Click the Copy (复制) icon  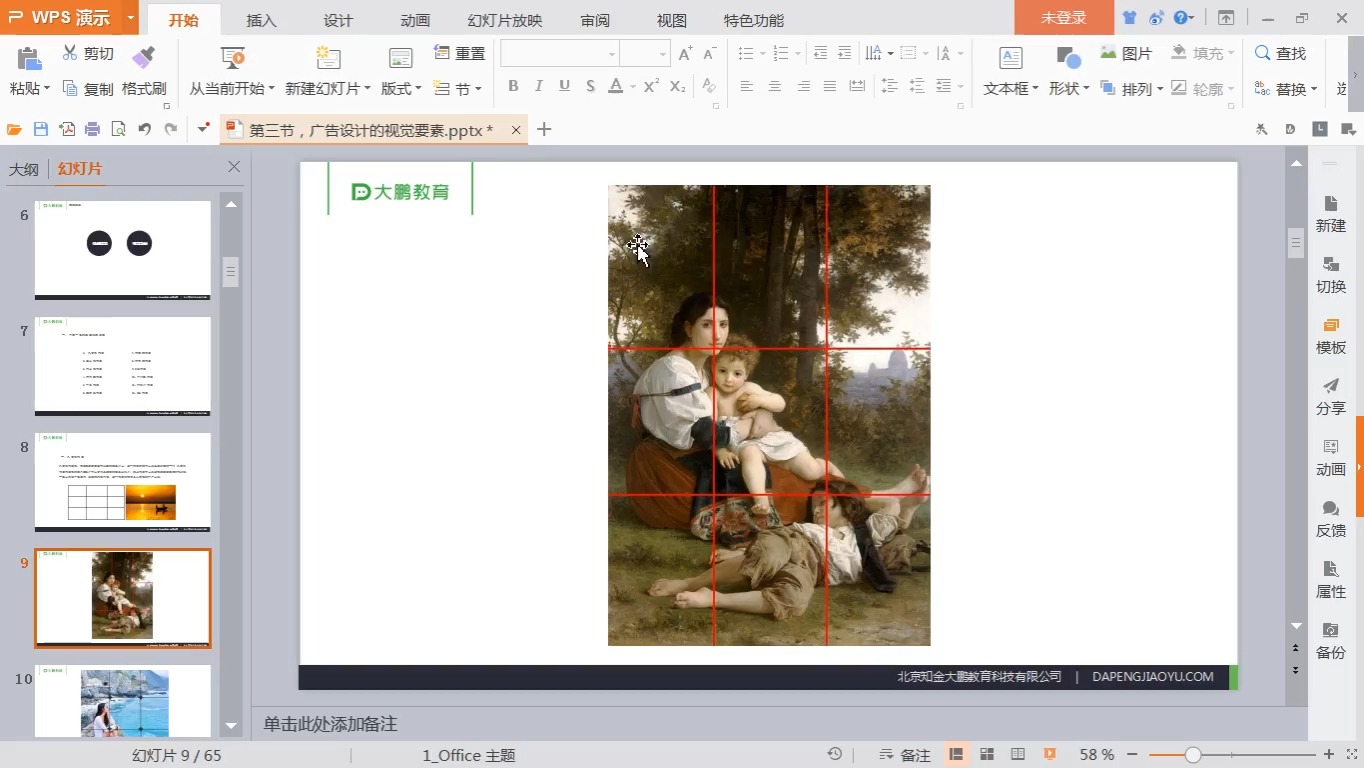point(70,89)
